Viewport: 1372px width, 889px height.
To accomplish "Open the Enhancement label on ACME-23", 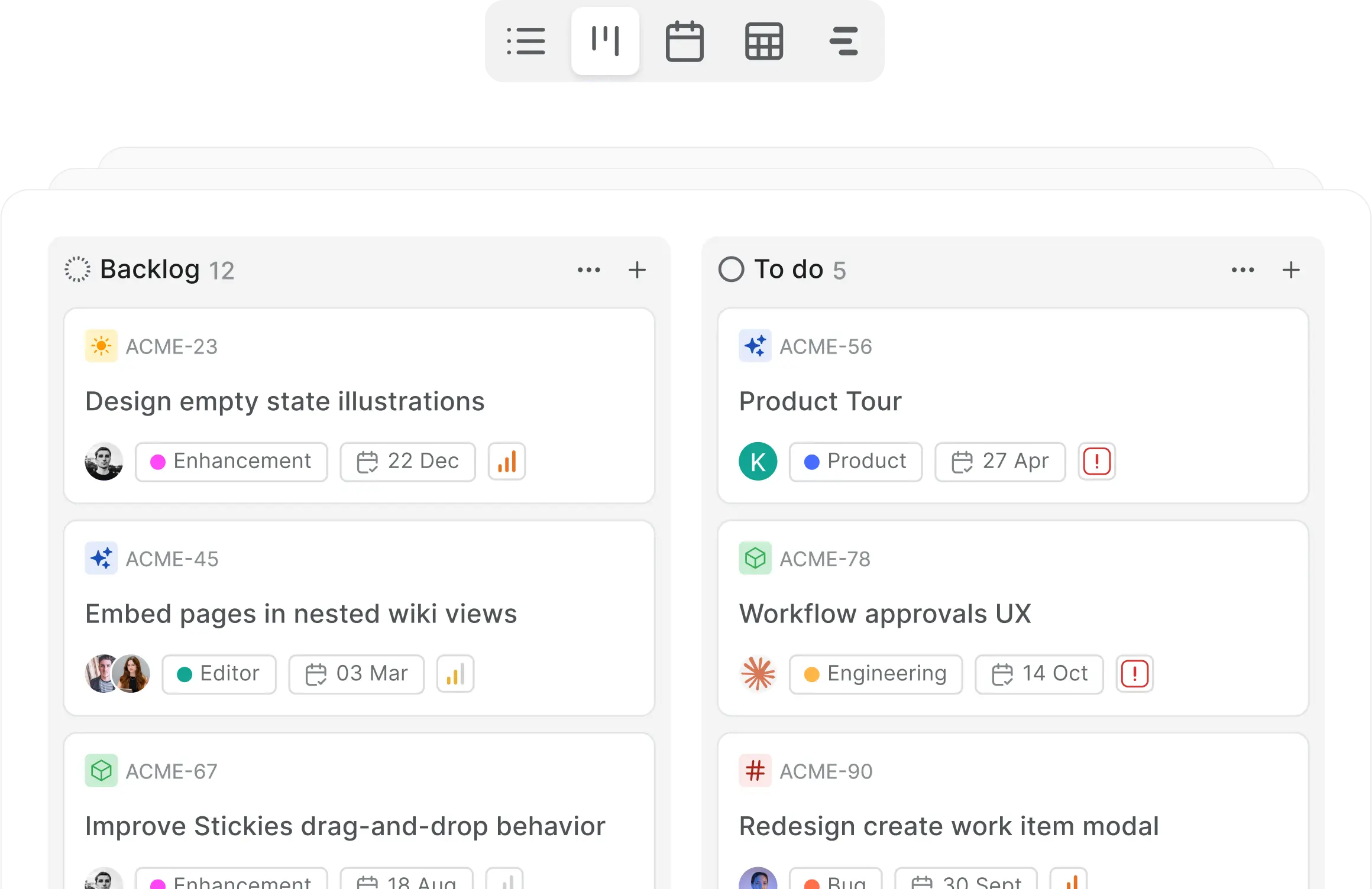I will (x=231, y=462).
